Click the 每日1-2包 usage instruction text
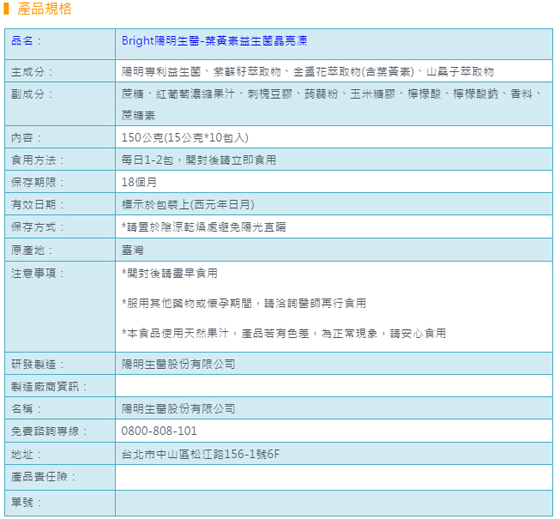 (x=199, y=160)
